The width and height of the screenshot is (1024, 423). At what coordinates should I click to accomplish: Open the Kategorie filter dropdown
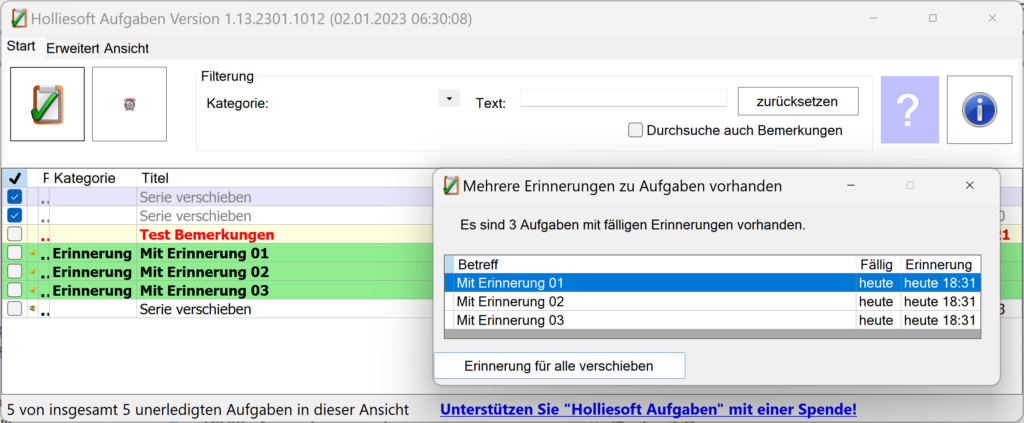(449, 99)
